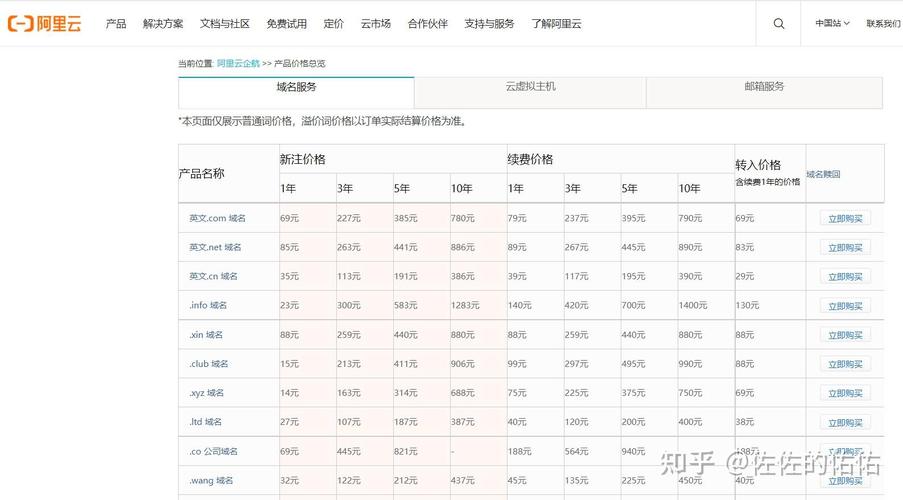The image size is (903, 500).
Task: Expand the 中国站 region dropdown
Action: coord(832,23)
